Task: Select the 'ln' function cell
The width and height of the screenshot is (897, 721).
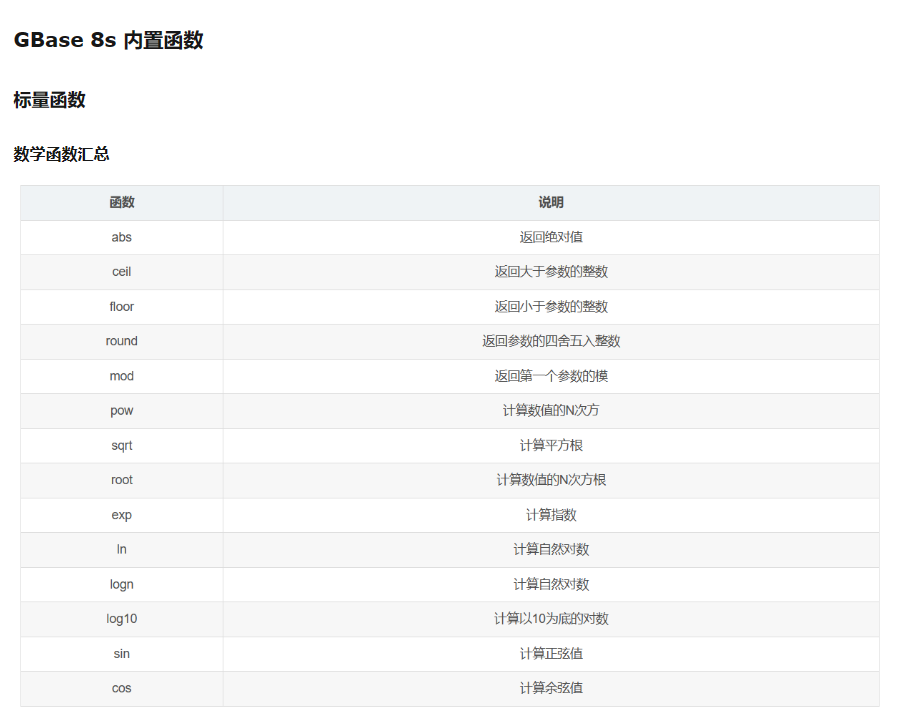Action: (122, 549)
